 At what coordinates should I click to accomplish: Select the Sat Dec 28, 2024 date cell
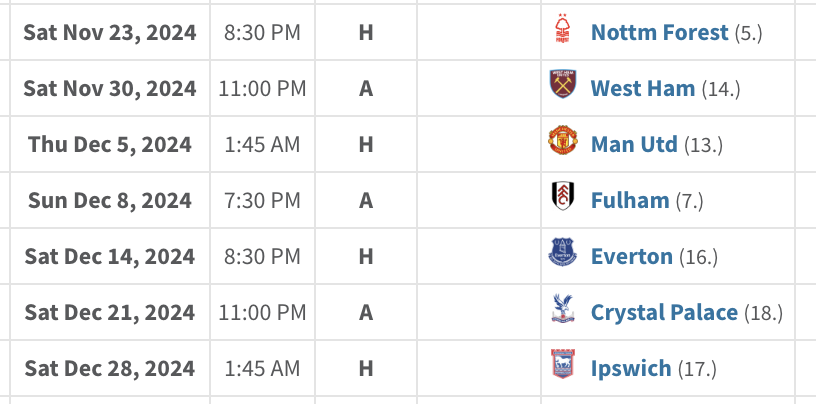tap(110, 368)
